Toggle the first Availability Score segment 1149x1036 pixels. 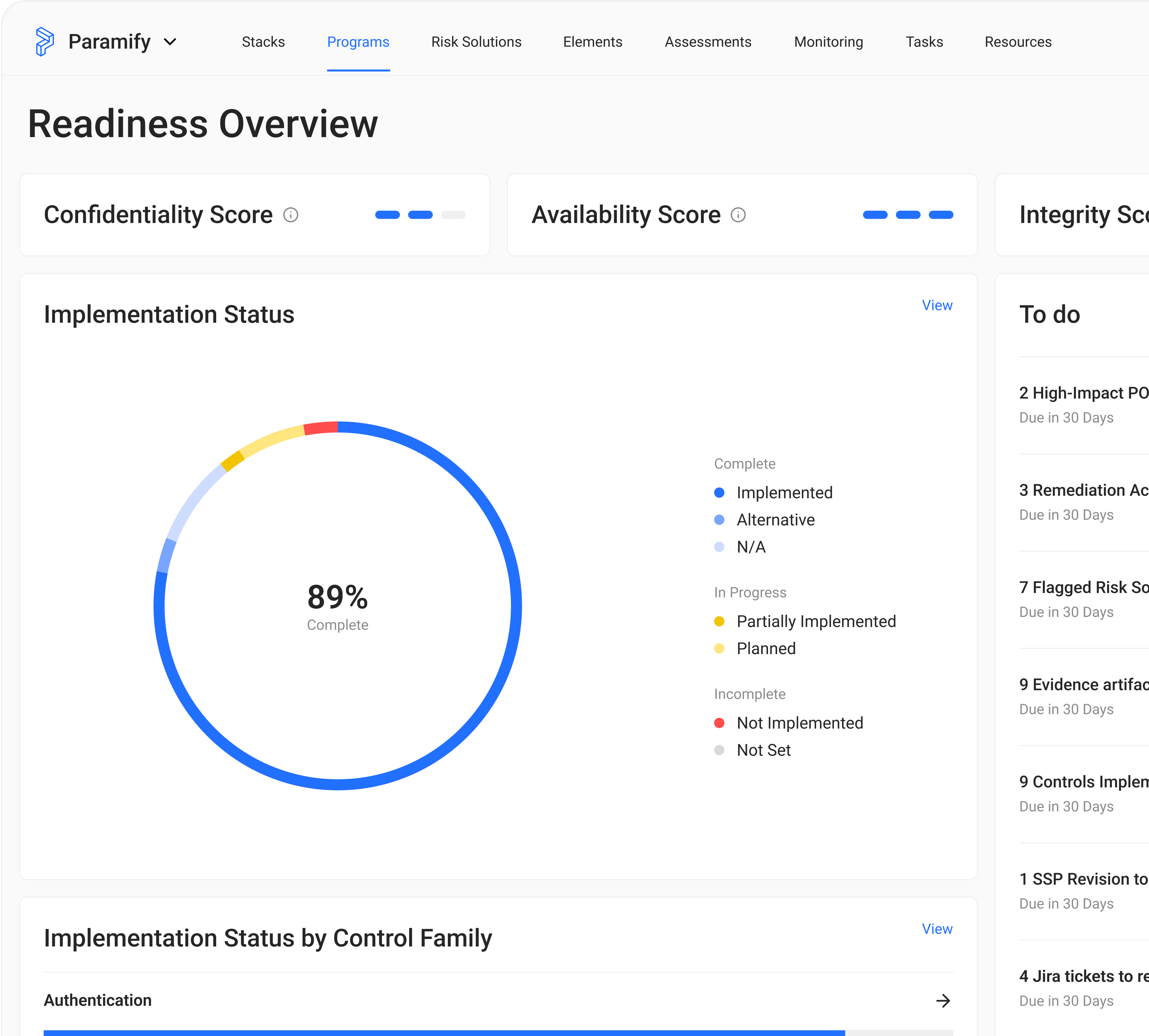[x=876, y=215]
